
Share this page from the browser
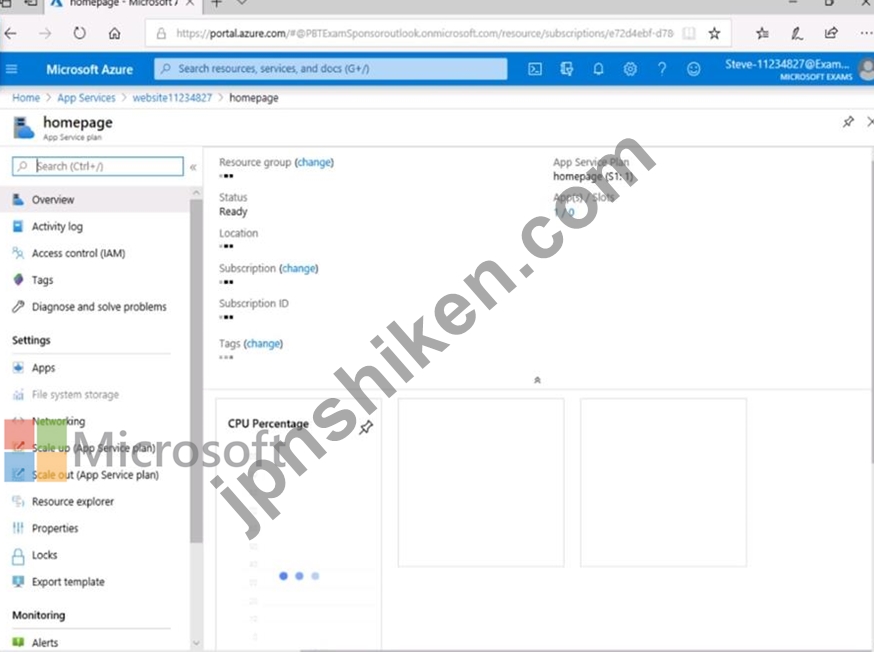pyautogui.click(x=831, y=33)
